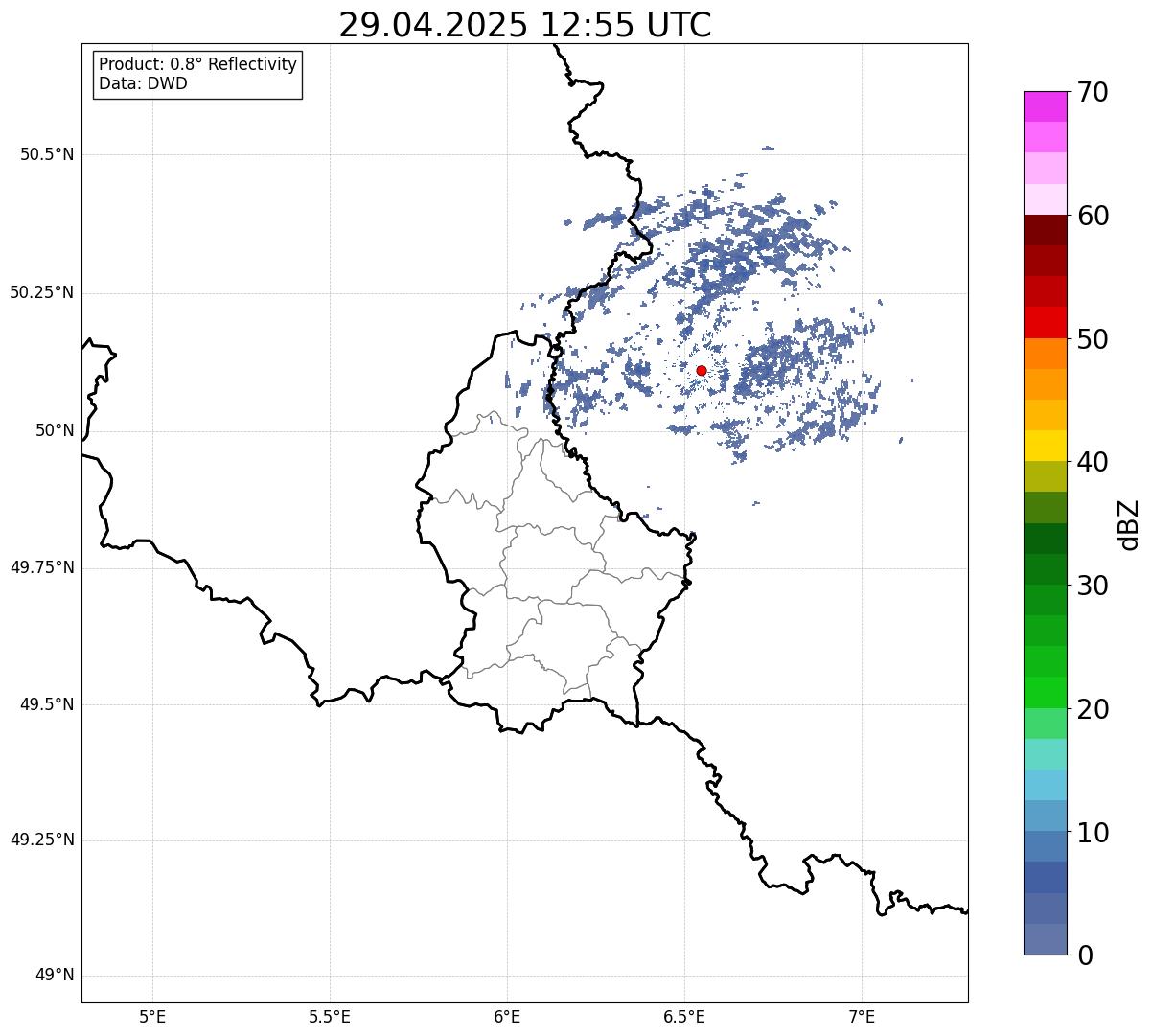Select the 49.5°N latitude label
Viewport: 1152px width, 1036px height.
pyautogui.click(x=47, y=704)
